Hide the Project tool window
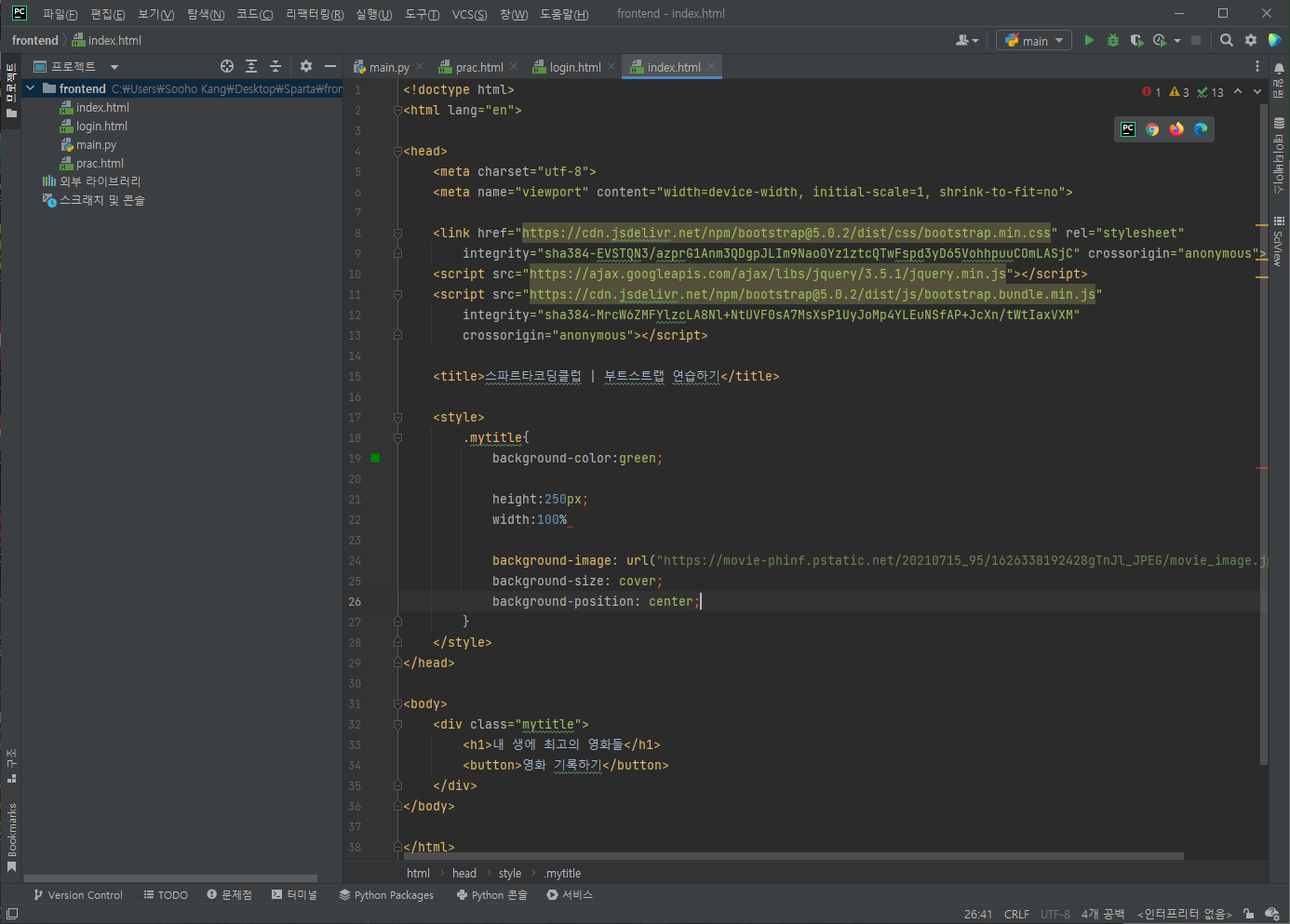Viewport: 1290px width, 924px height. pos(330,66)
